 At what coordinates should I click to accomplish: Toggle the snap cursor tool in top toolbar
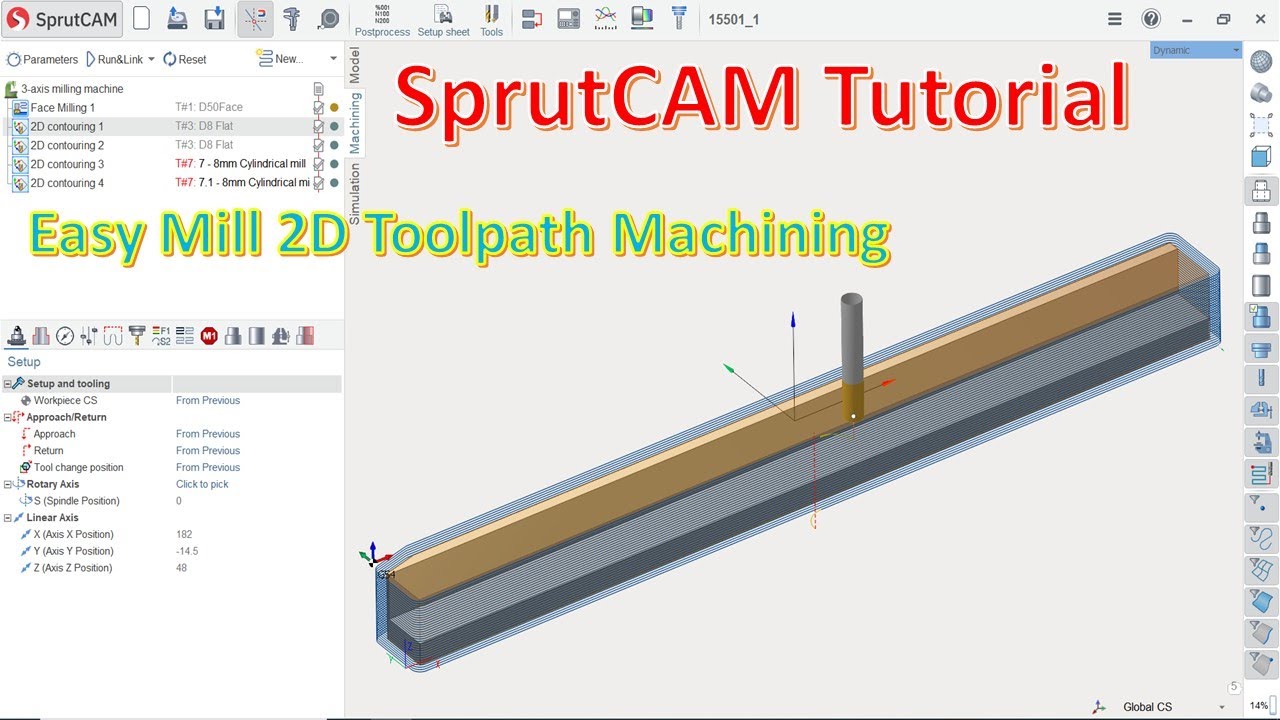(256, 19)
